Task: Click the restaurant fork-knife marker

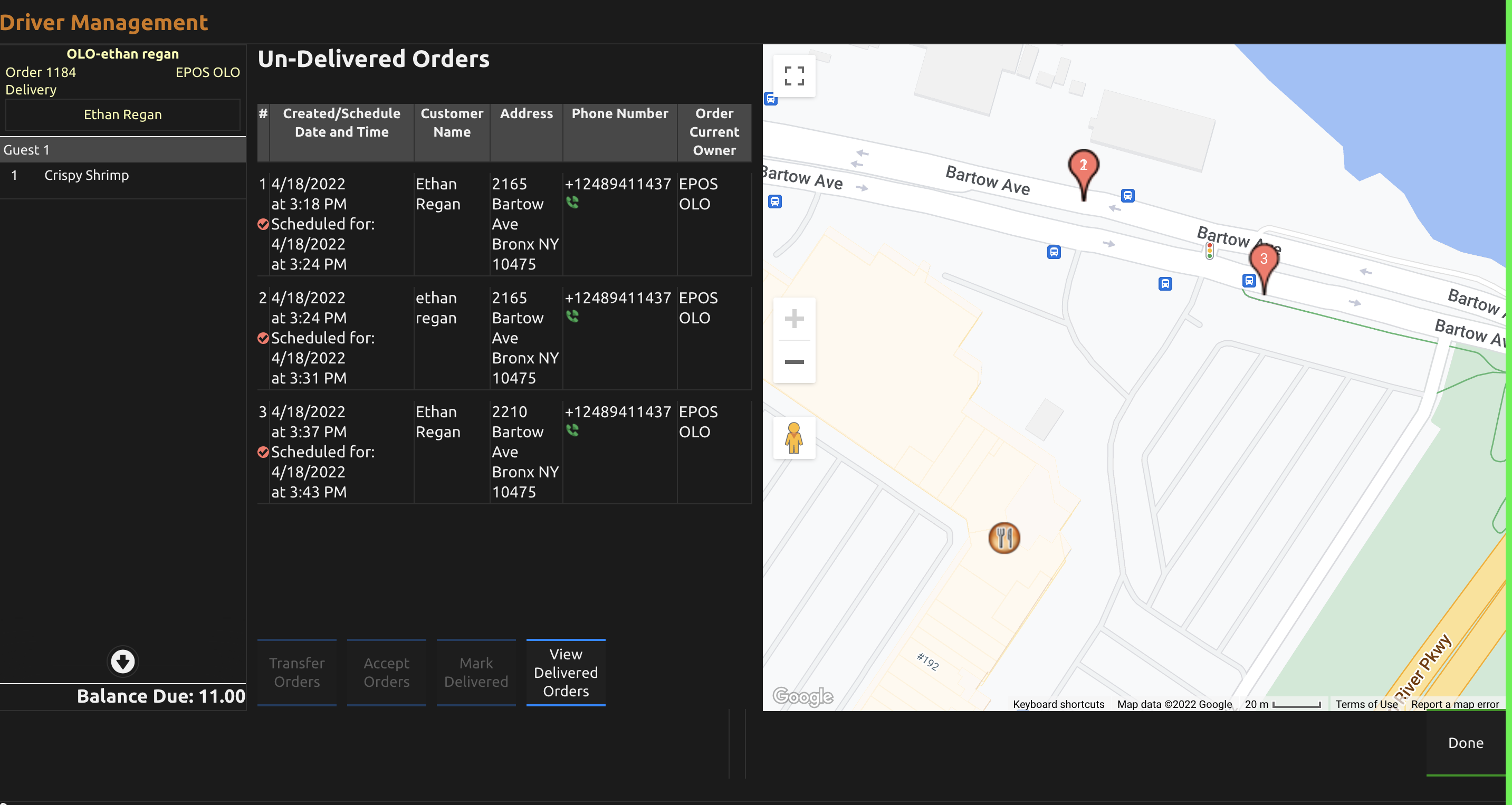Action: tap(1004, 538)
